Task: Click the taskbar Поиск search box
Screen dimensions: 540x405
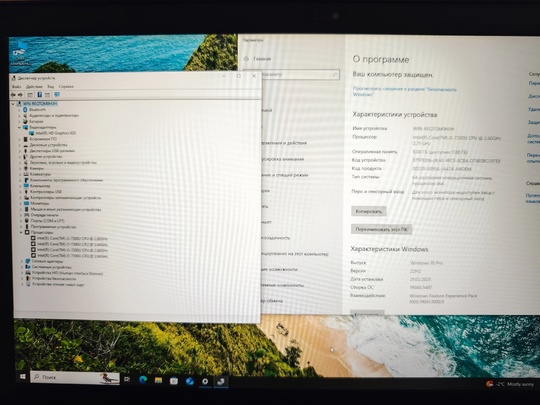Action: pos(75,378)
